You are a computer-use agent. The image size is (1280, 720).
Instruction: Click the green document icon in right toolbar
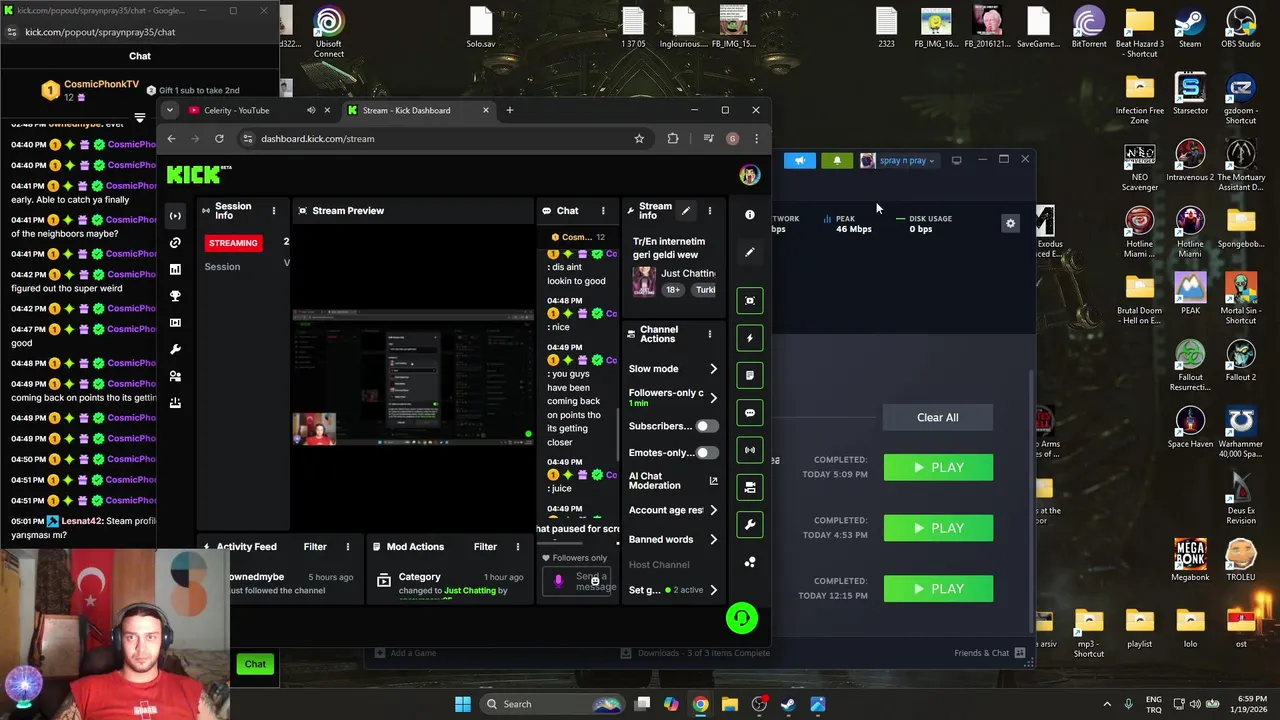click(750, 375)
